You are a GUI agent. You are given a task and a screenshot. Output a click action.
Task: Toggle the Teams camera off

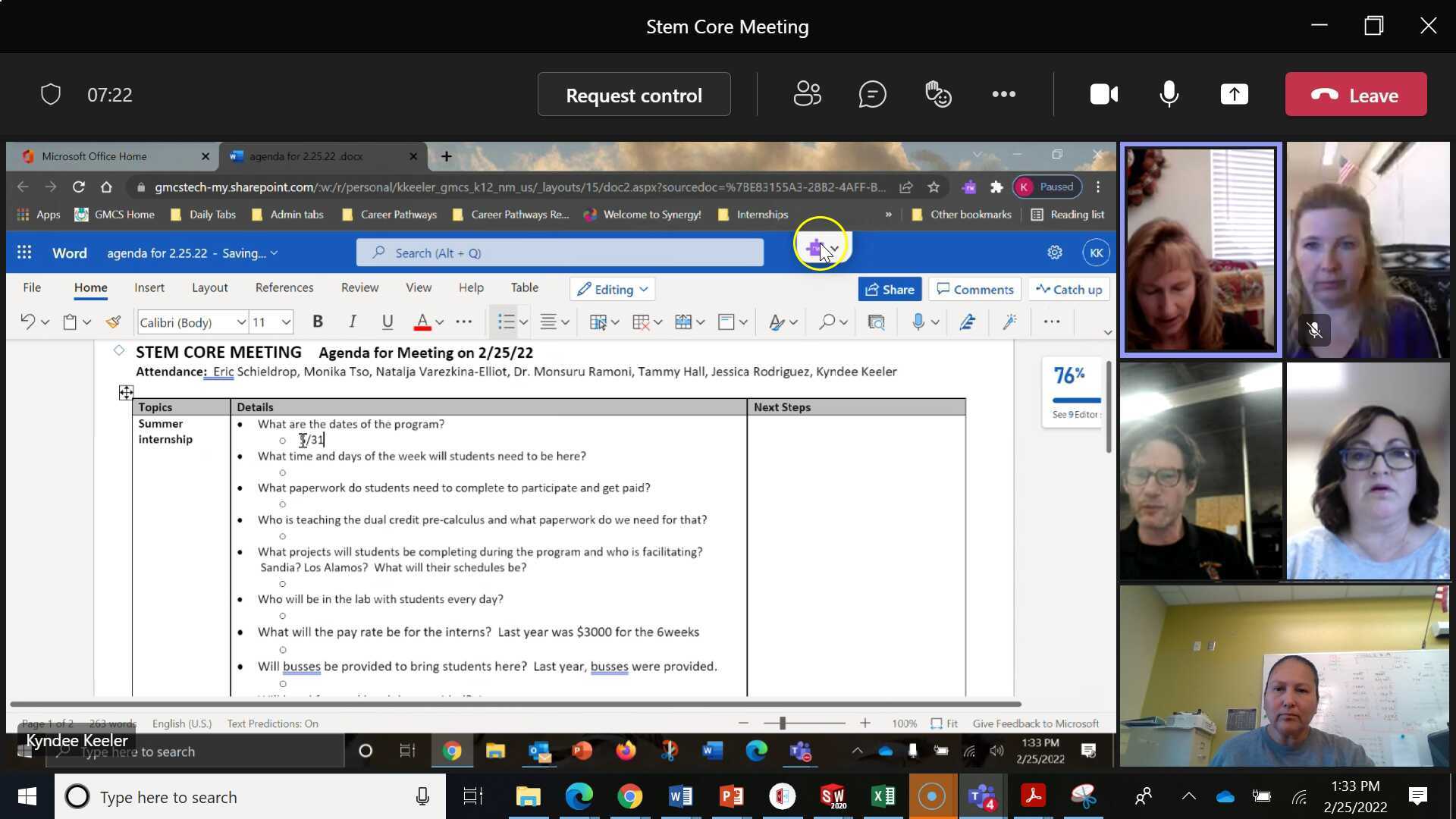1103,95
